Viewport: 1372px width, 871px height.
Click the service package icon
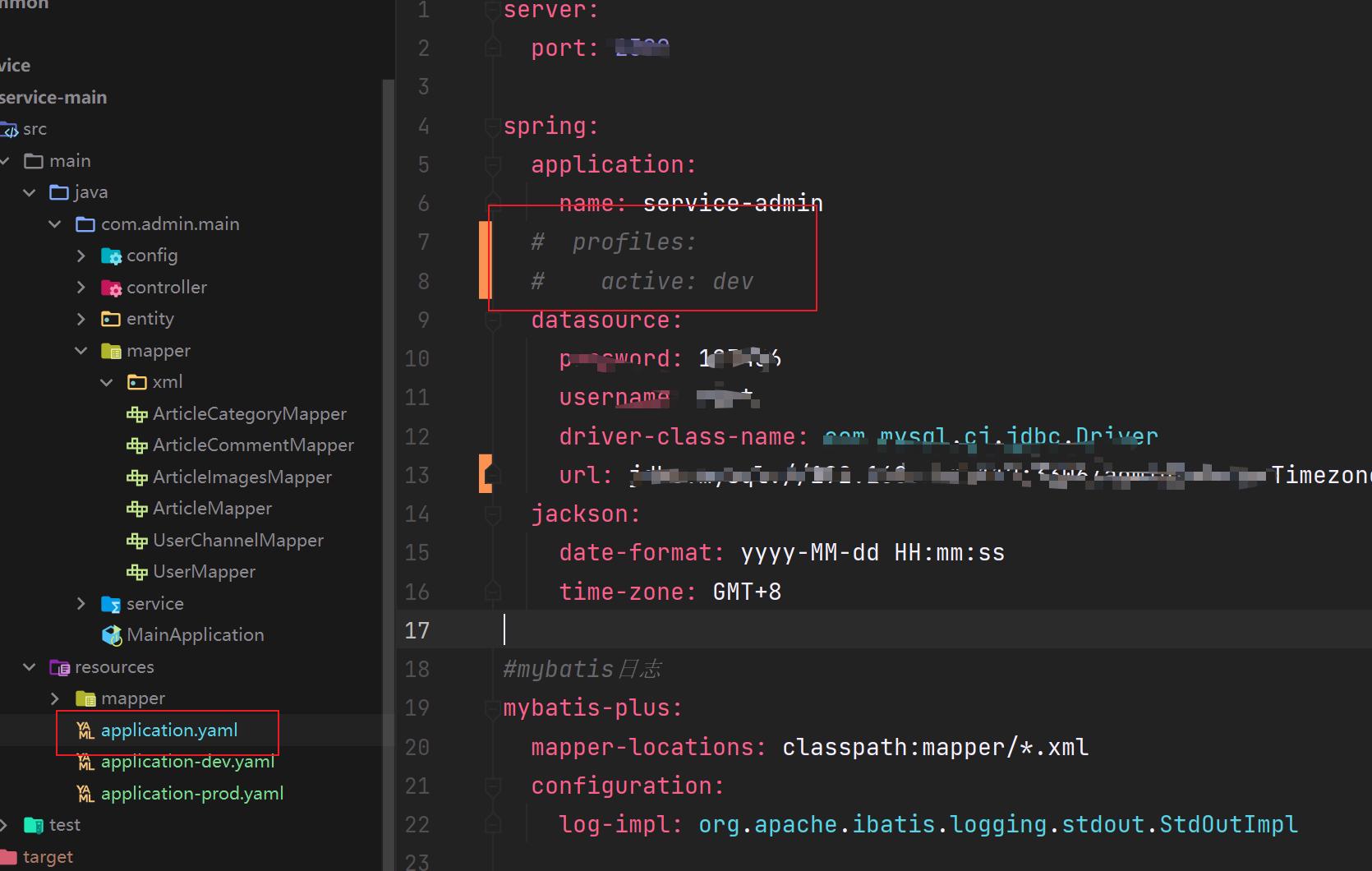click(111, 603)
